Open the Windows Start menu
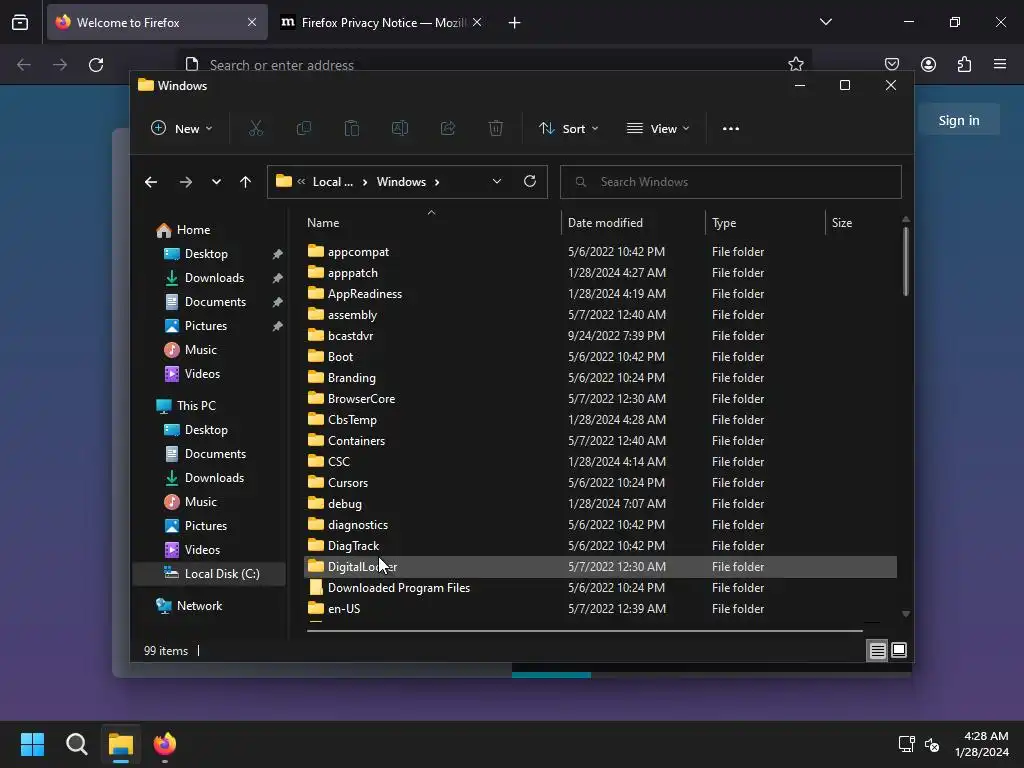Viewport: 1024px width, 768px height. pos(32,744)
